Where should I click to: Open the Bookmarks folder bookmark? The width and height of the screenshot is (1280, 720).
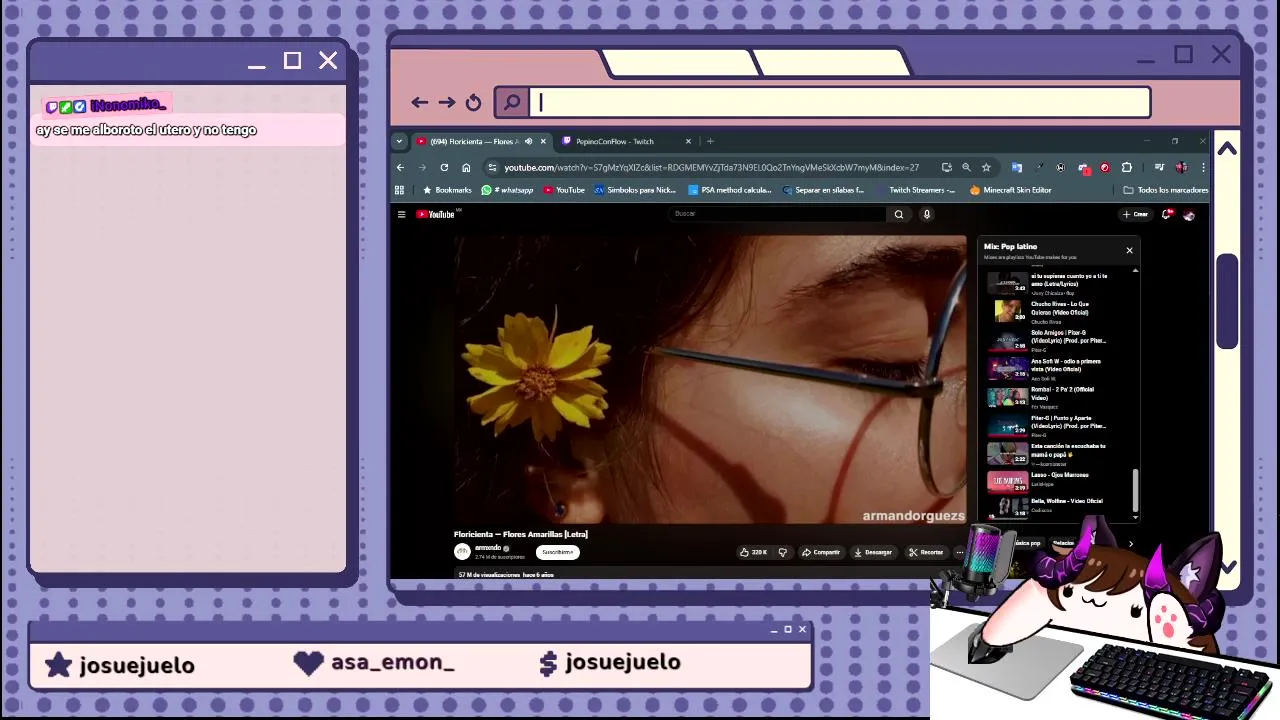coord(446,190)
